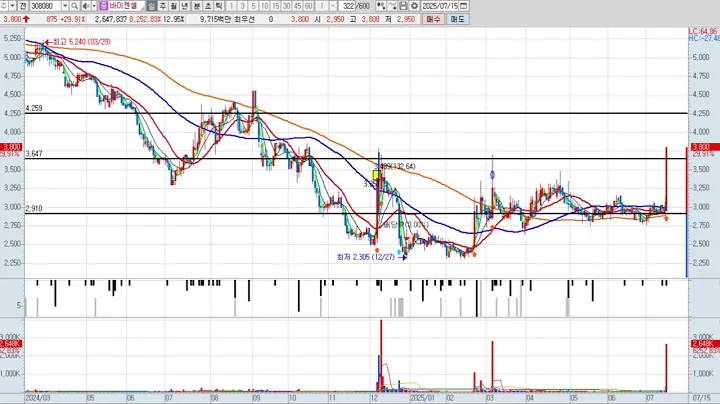Click the blue oval marker on March candle
Image resolution: width=720 pixels, height=404 pixels.
coord(492,175)
